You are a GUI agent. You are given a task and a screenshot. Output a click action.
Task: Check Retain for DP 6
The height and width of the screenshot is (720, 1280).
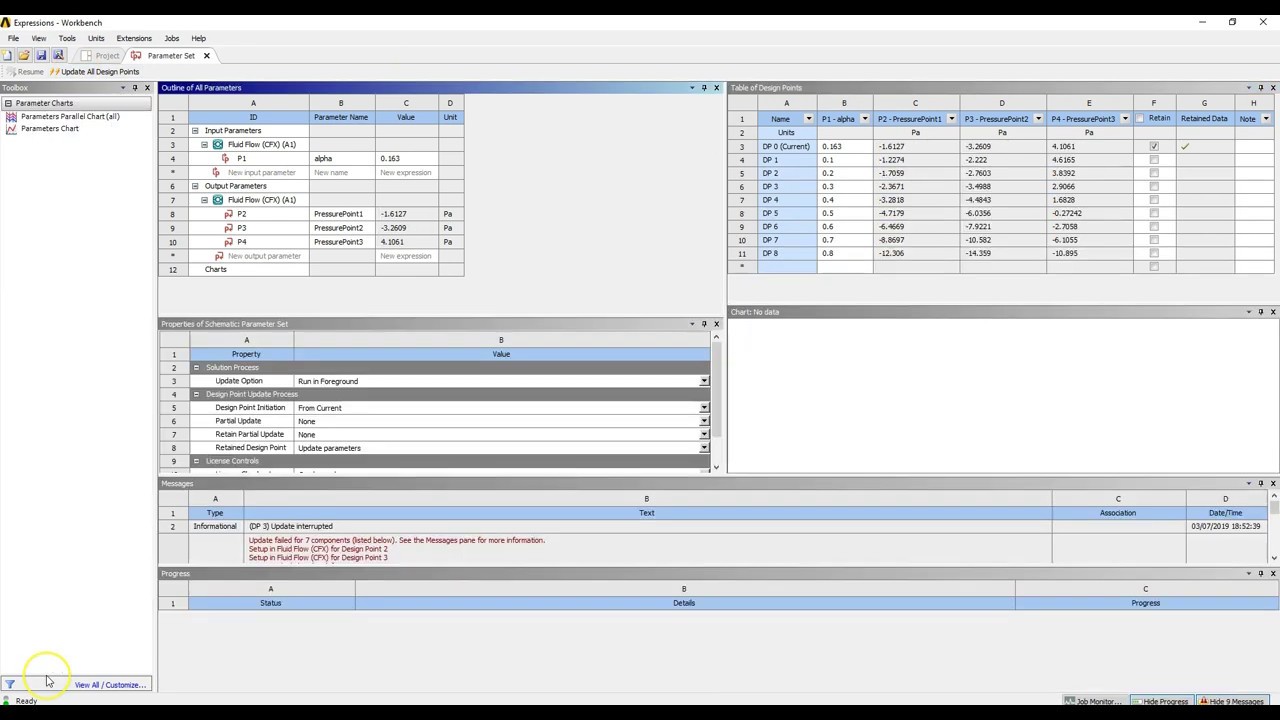1154,227
